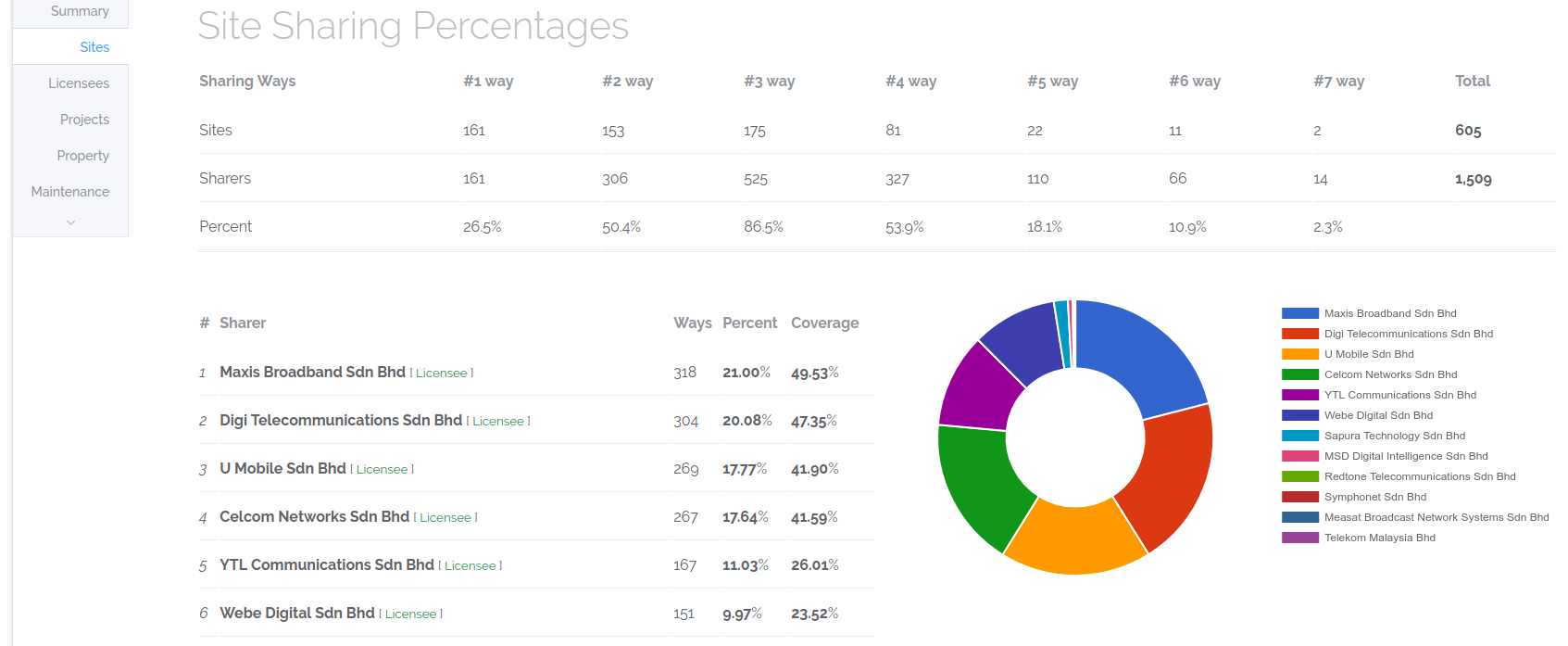Toggle Celcom Networks green legend swatch
This screenshot has width=1568, height=646.
(1300, 374)
